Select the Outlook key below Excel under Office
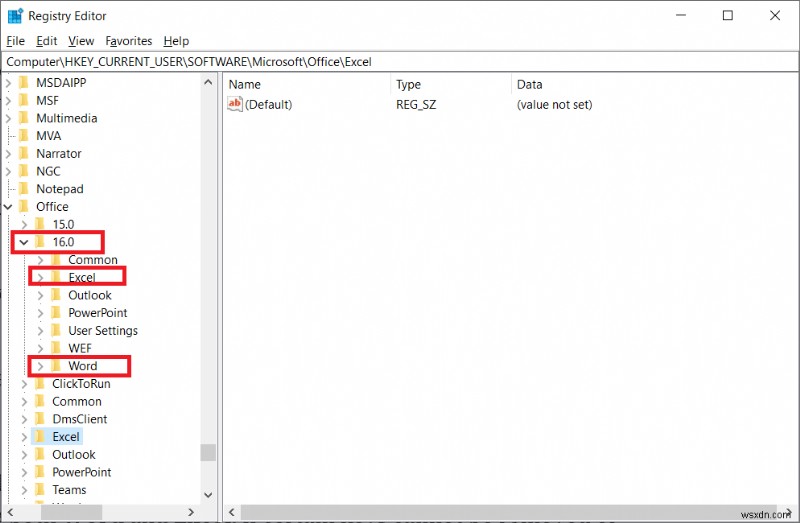The height and width of the screenshot is (523, 800). pos(74,454)
